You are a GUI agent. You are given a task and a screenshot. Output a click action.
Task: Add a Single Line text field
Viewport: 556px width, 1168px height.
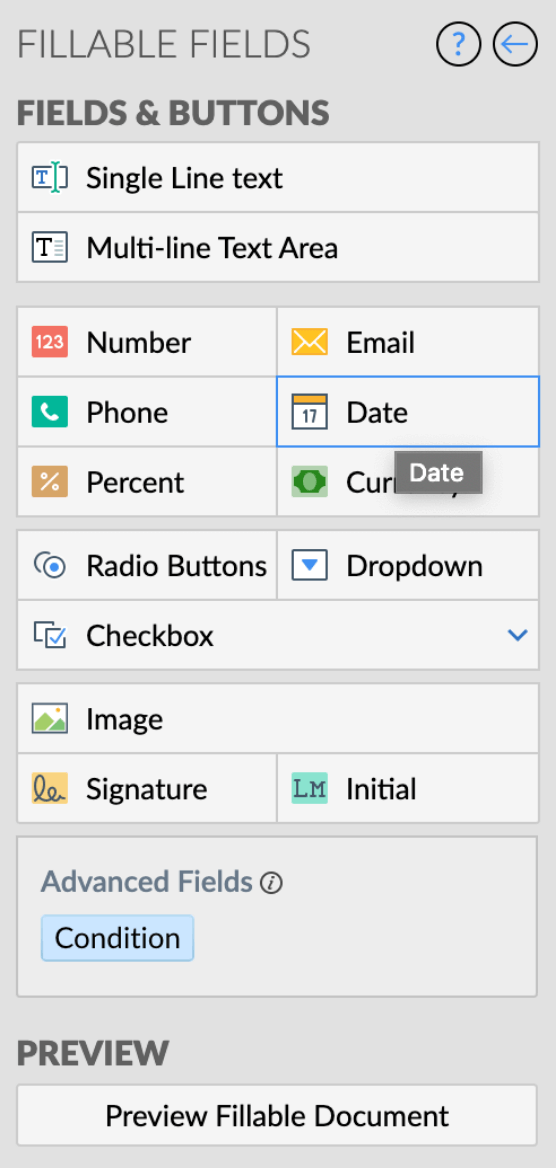tap(278, 178)
